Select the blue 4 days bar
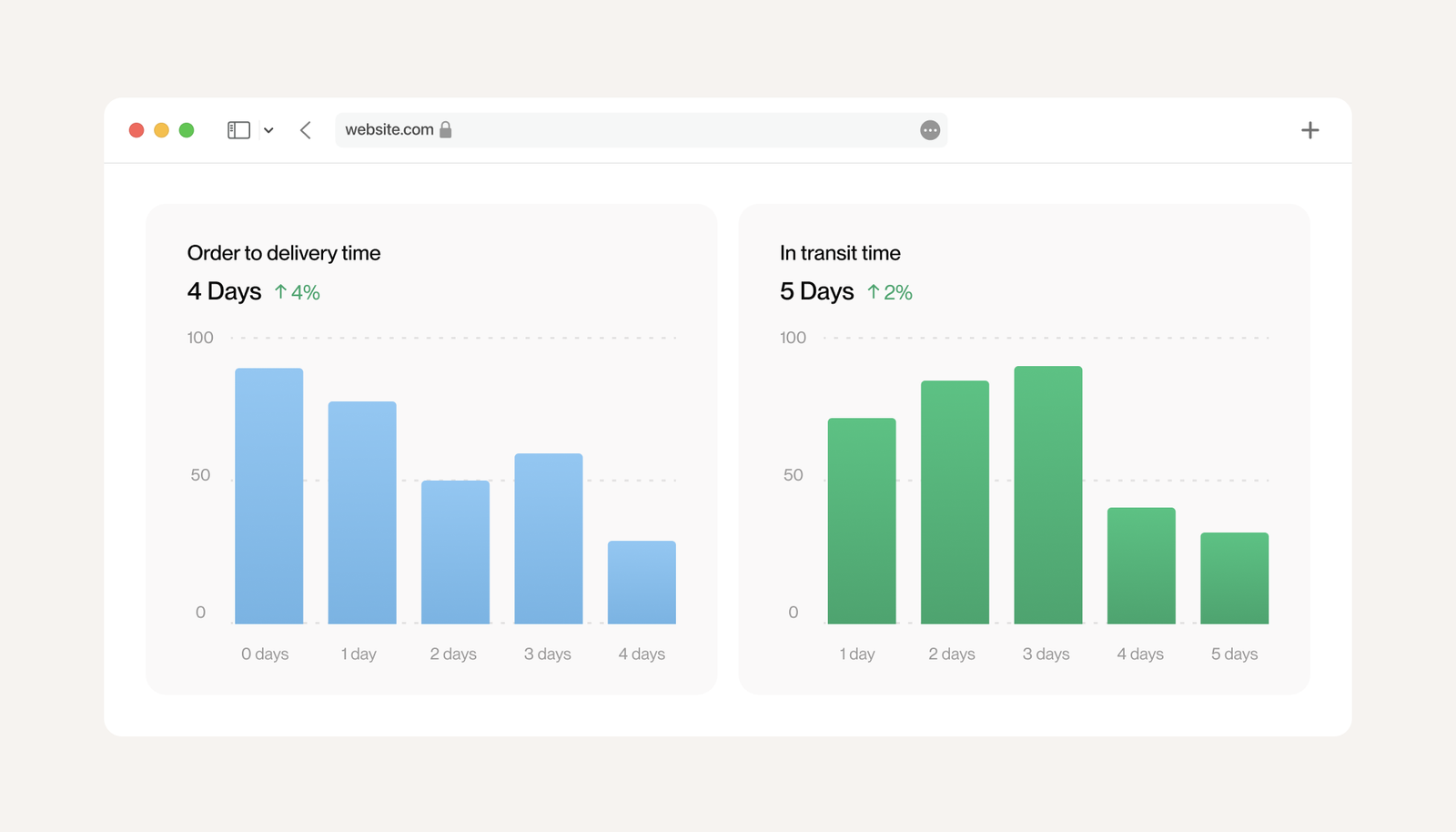The width and height of the screenshot is (1456, 832). point(642,583)
